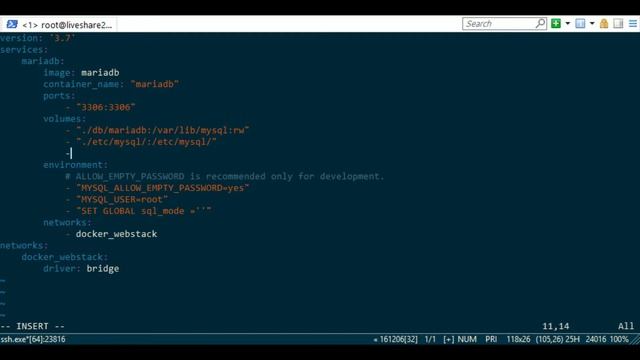The width and height of the screenshot is (640, 360).
Task: Click the magnifier icon in the search box
Action: (x=540, y=23)
